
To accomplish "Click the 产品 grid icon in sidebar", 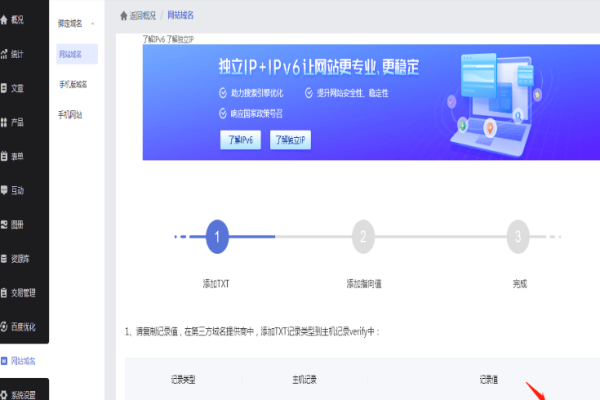I will click(x=4, y=122).
